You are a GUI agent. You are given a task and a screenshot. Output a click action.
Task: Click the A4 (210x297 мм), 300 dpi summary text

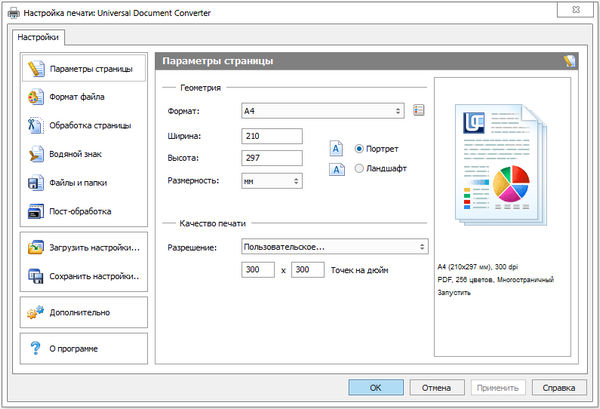point(478,267)
